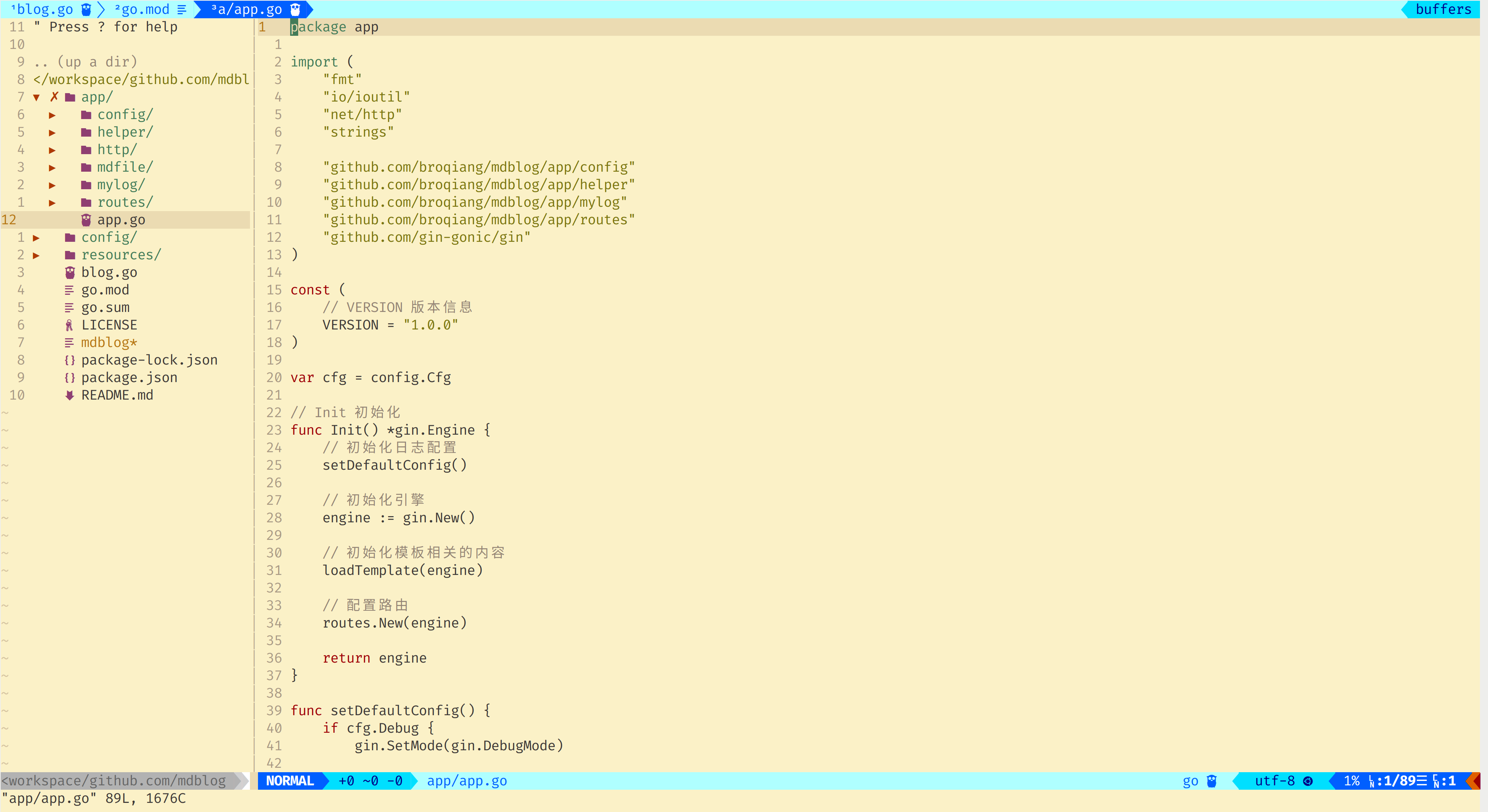
Task: Click the folder icon next to mdfile/
Action: click(86, 167)
